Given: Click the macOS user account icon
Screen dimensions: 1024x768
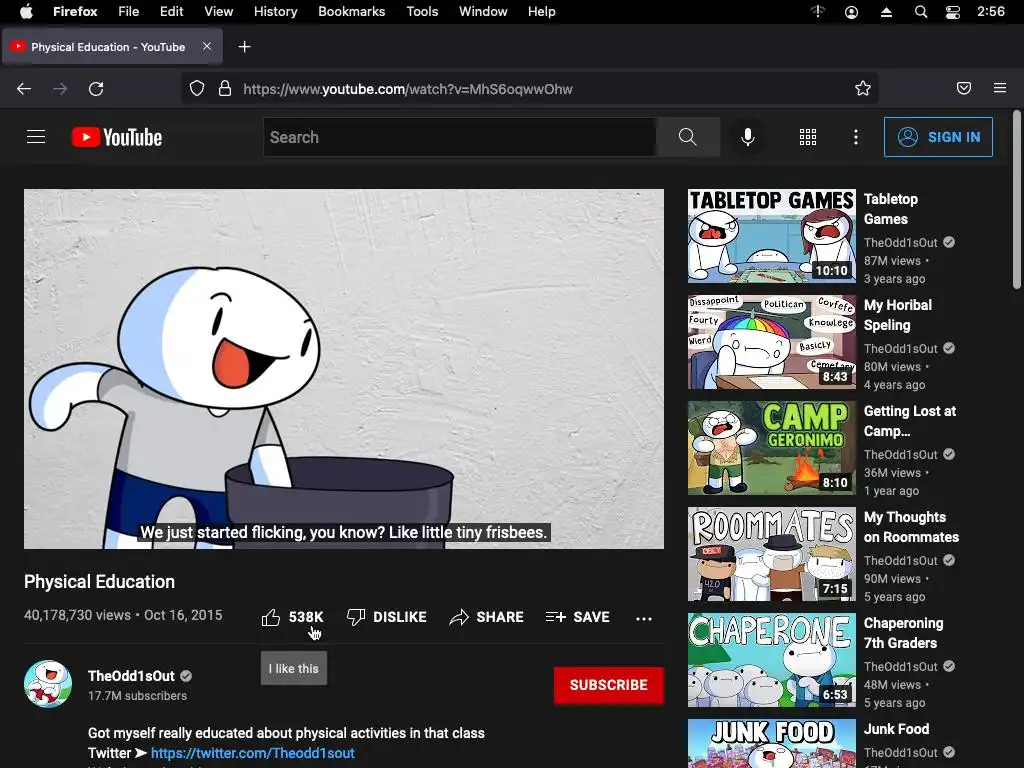Looking at the screenshot, I should click(x=852, y=12).
